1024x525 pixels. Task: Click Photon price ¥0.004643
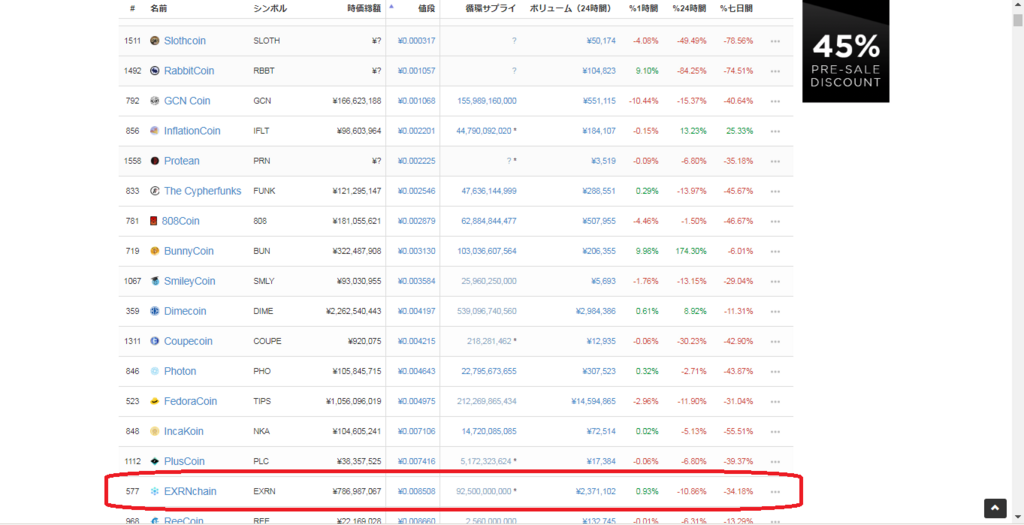point(416,371)
